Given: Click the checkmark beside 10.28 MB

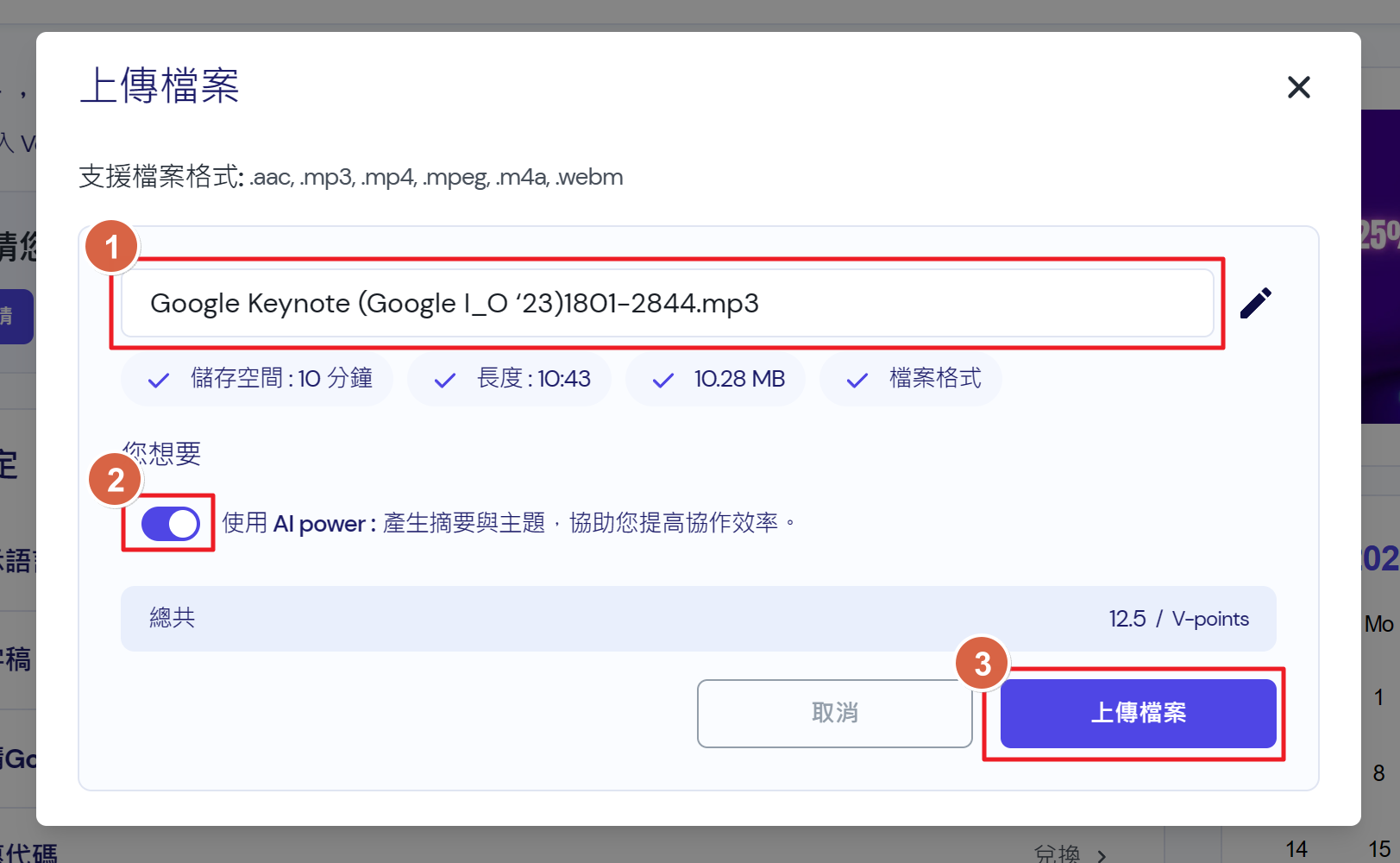Looking at the screenshot, I should (x=662, y=380).
